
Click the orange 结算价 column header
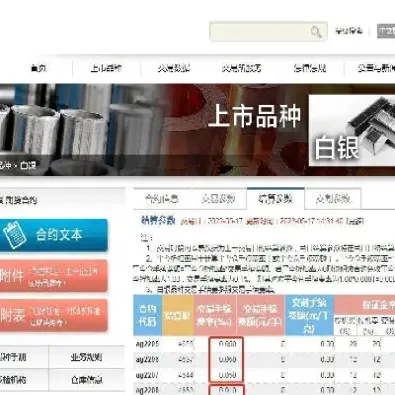(178, 315)
